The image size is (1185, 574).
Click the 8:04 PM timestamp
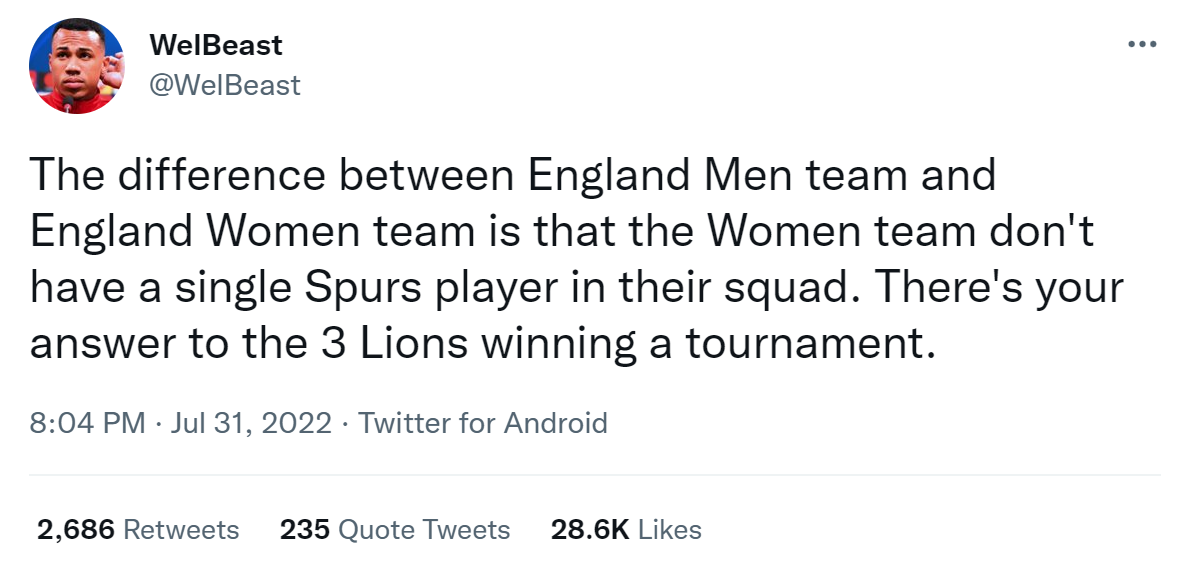(x=88, y=423)
